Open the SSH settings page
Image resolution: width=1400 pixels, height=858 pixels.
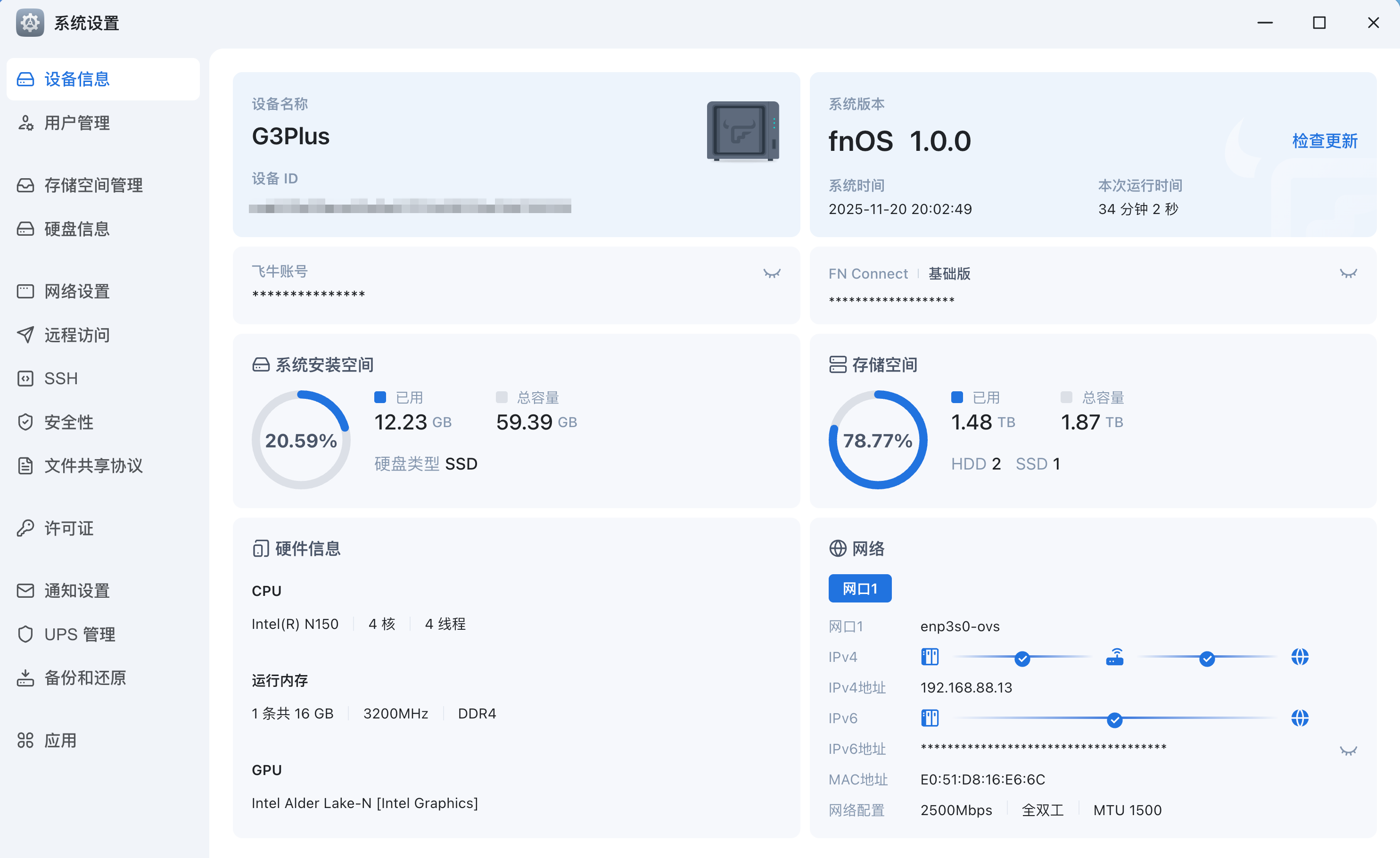(61, 379)
